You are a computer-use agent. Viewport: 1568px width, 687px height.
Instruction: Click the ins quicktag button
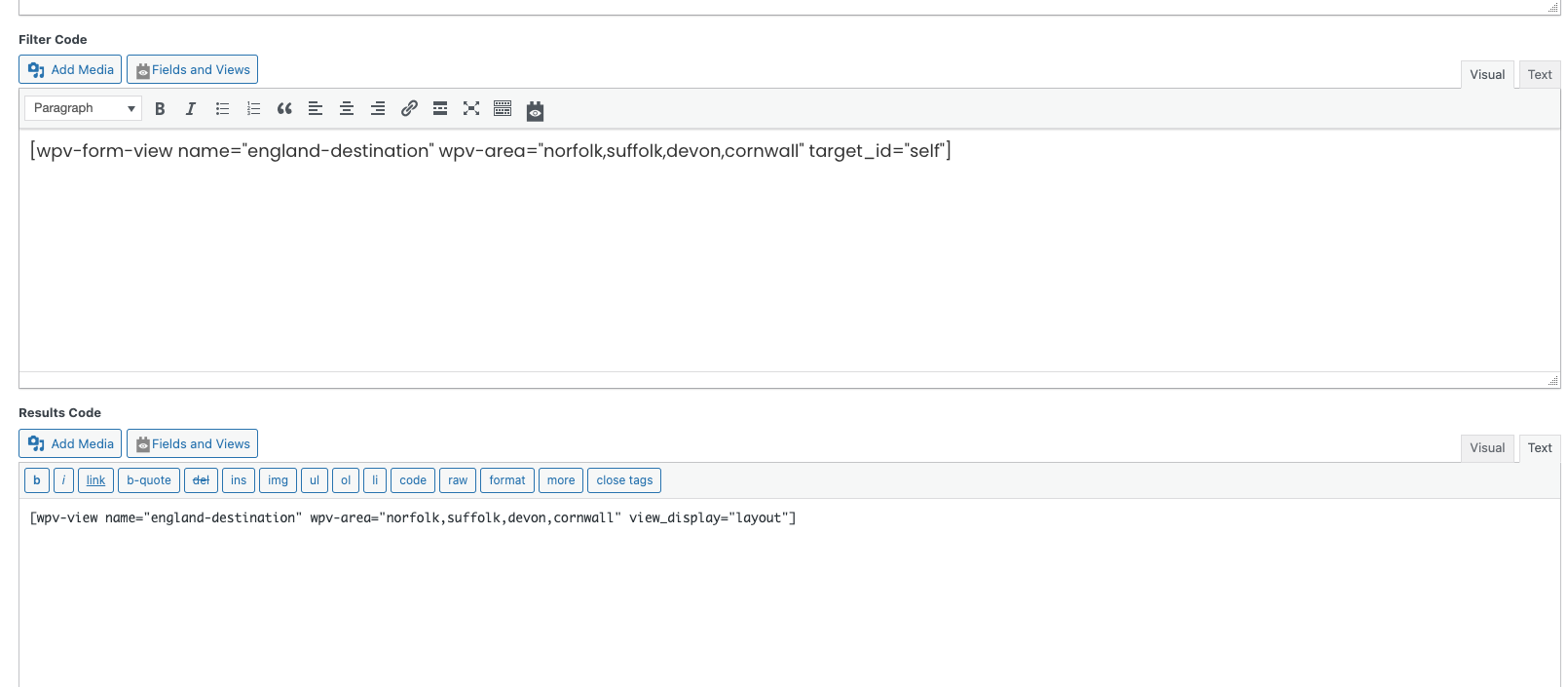tap(239, 480)
